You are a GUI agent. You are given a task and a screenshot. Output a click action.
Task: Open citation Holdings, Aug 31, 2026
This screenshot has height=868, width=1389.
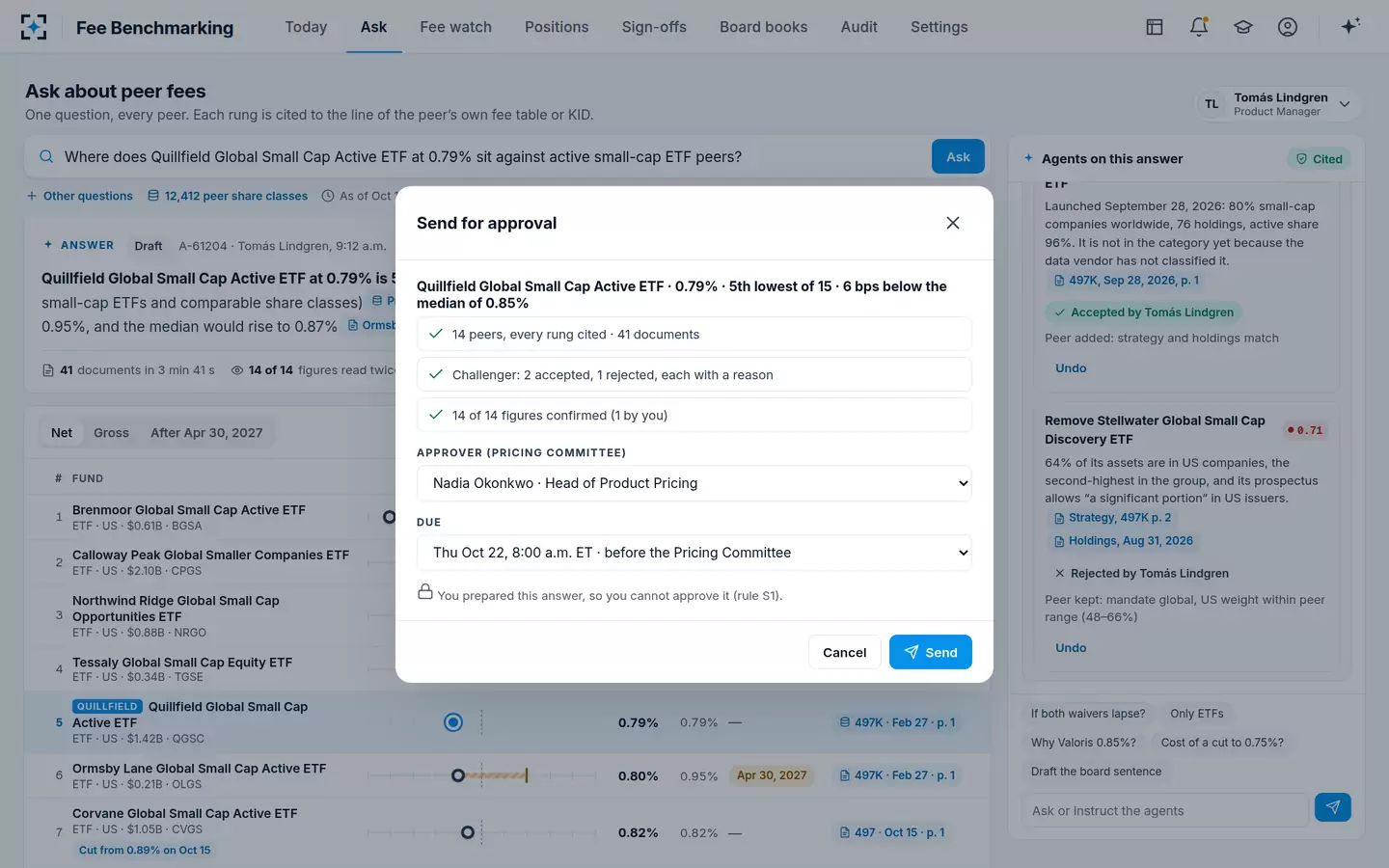point(1124,541)
